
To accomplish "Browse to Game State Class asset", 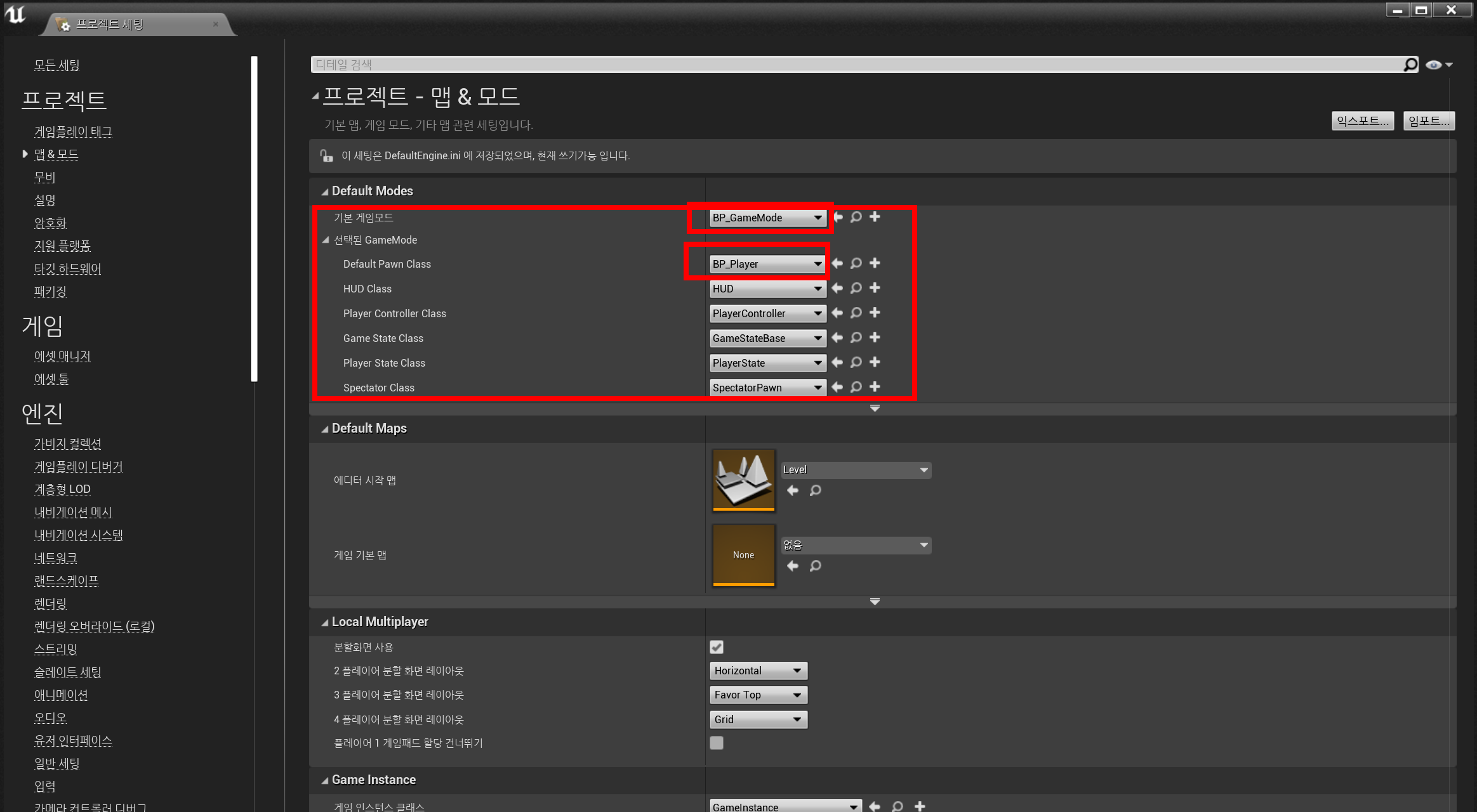I will pyautogui.click(x=856, y=337).
